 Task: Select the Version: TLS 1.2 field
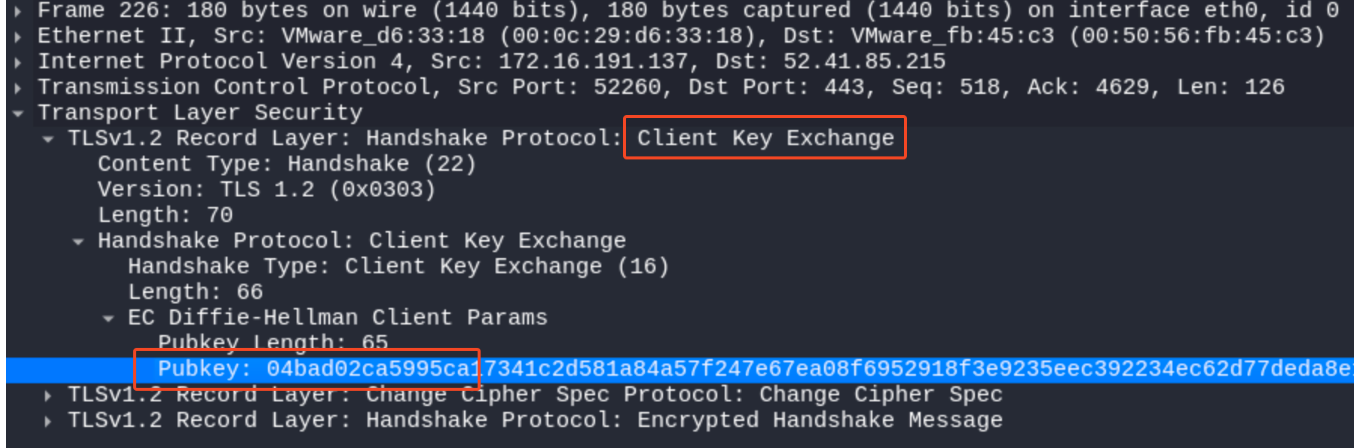click(x=266, y=190)
